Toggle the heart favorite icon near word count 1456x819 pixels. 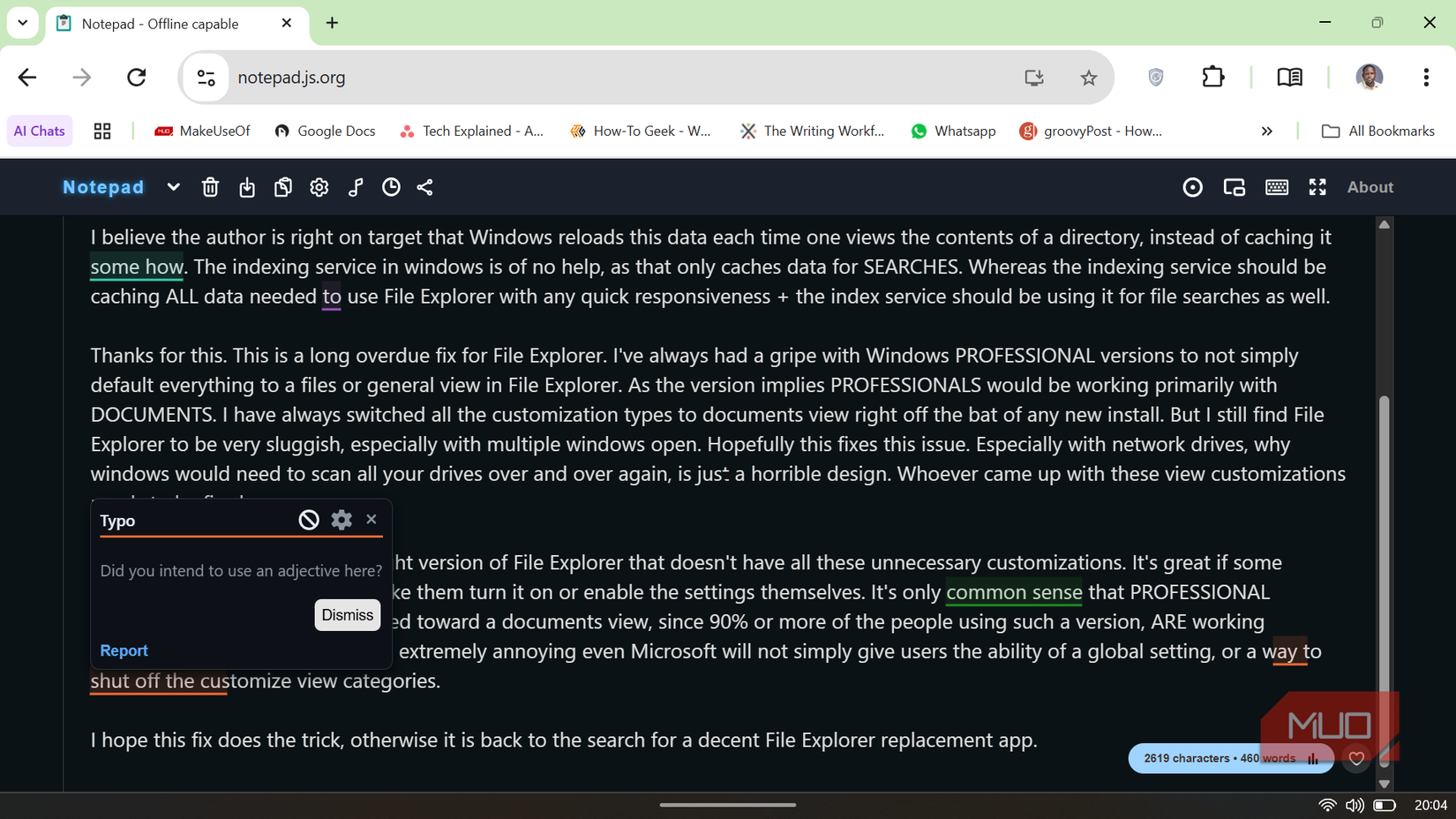(1356, 758)
